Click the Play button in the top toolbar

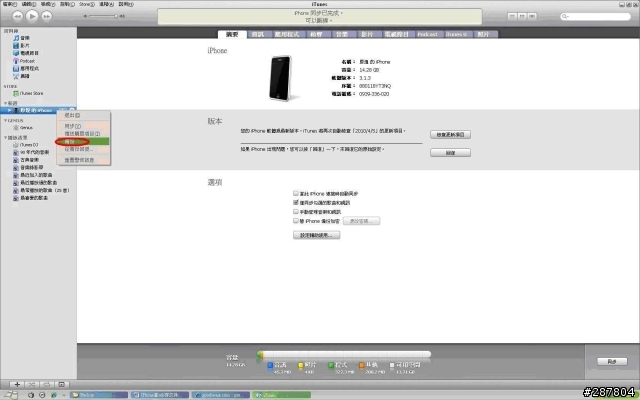tap(32, 16)
